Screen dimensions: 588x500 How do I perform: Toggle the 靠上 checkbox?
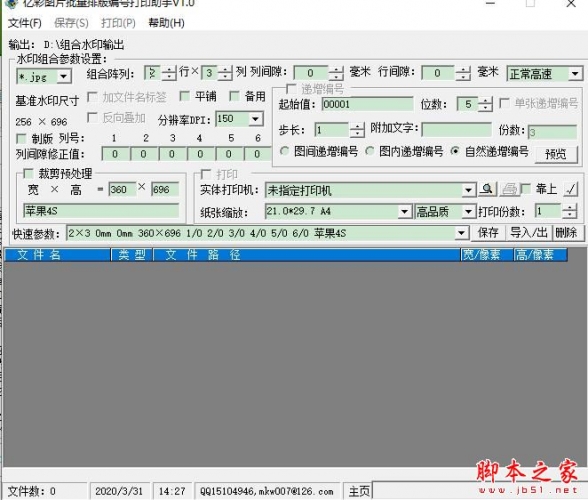tap(526, 189)
